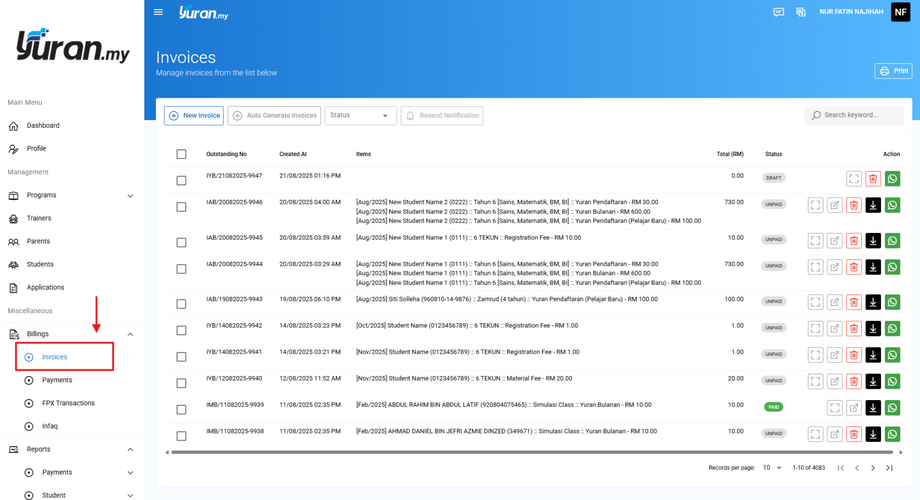
Task: Click the Search keyword field
Action: [854, 115]
